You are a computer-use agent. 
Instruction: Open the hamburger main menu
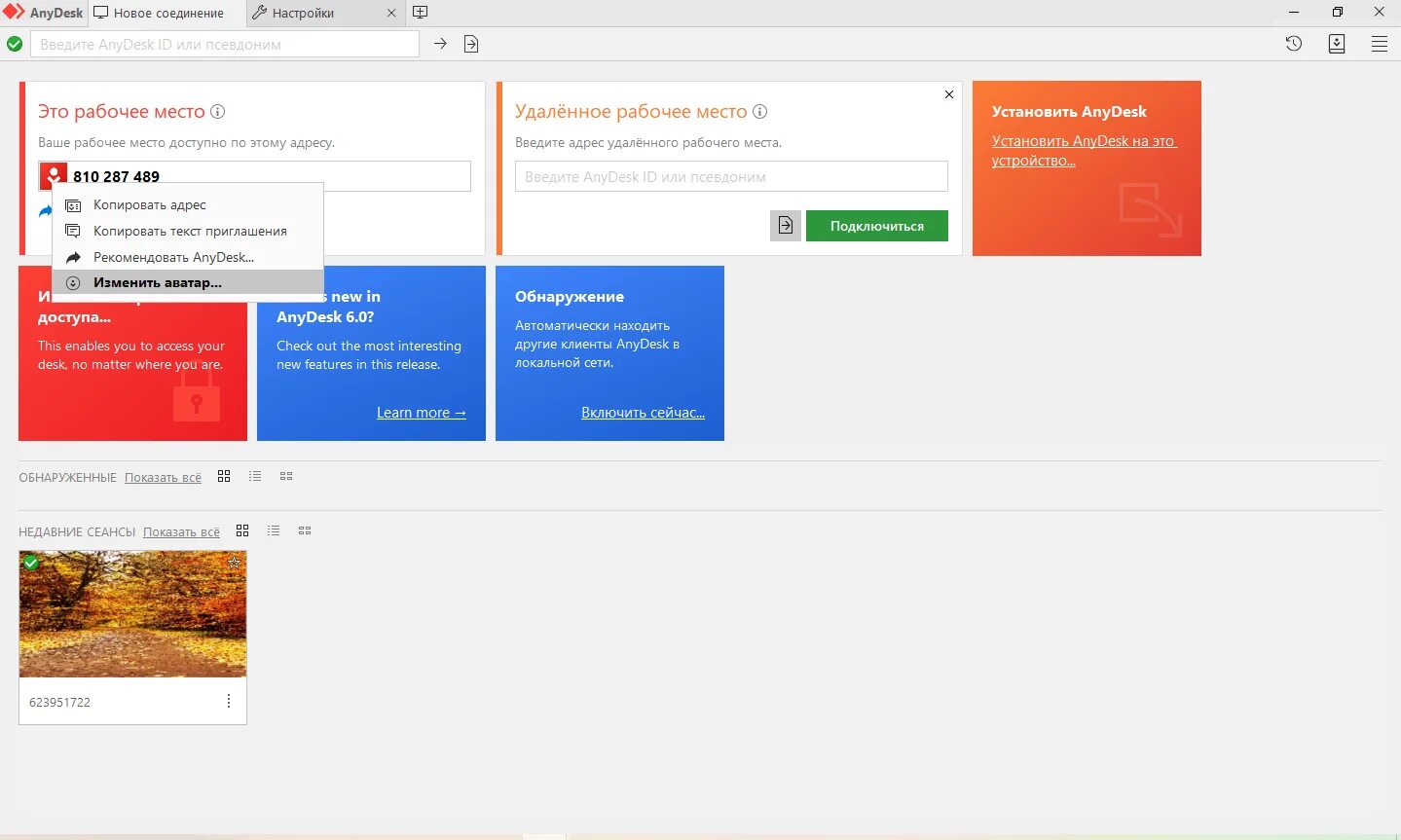click(1380, 44)
